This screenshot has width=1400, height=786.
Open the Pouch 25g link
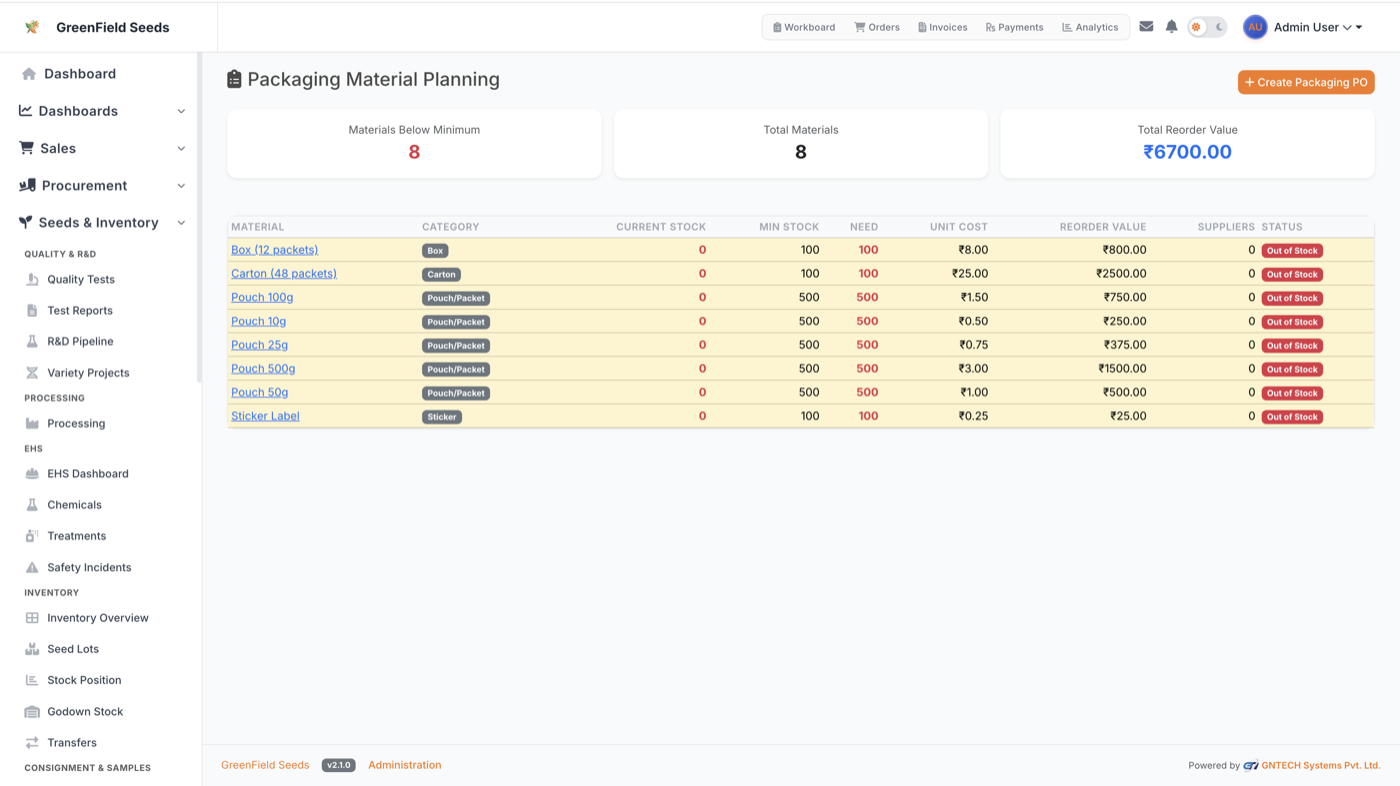coord(259,345)
